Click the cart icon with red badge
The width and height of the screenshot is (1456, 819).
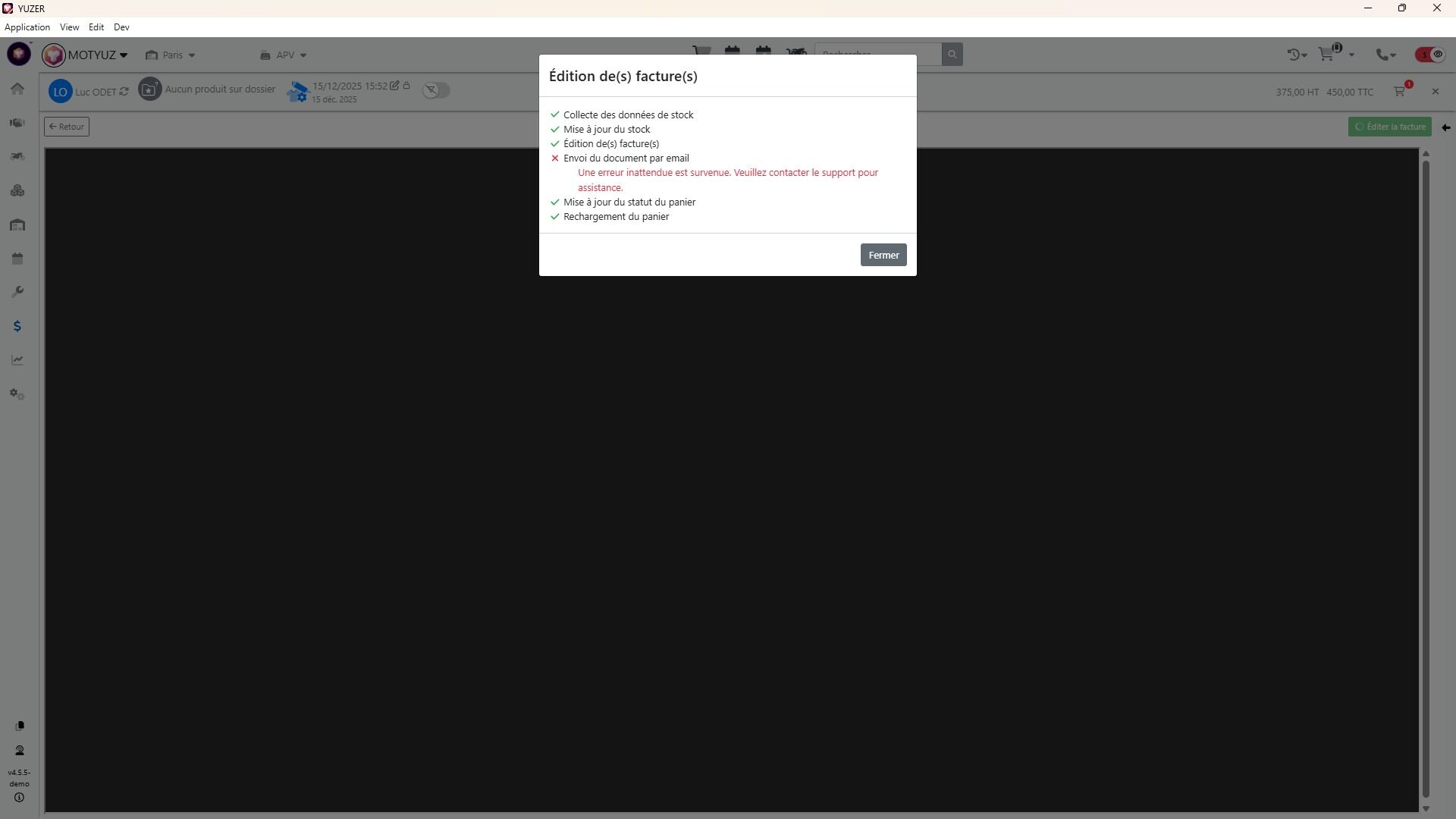[x=1400, y=91]
